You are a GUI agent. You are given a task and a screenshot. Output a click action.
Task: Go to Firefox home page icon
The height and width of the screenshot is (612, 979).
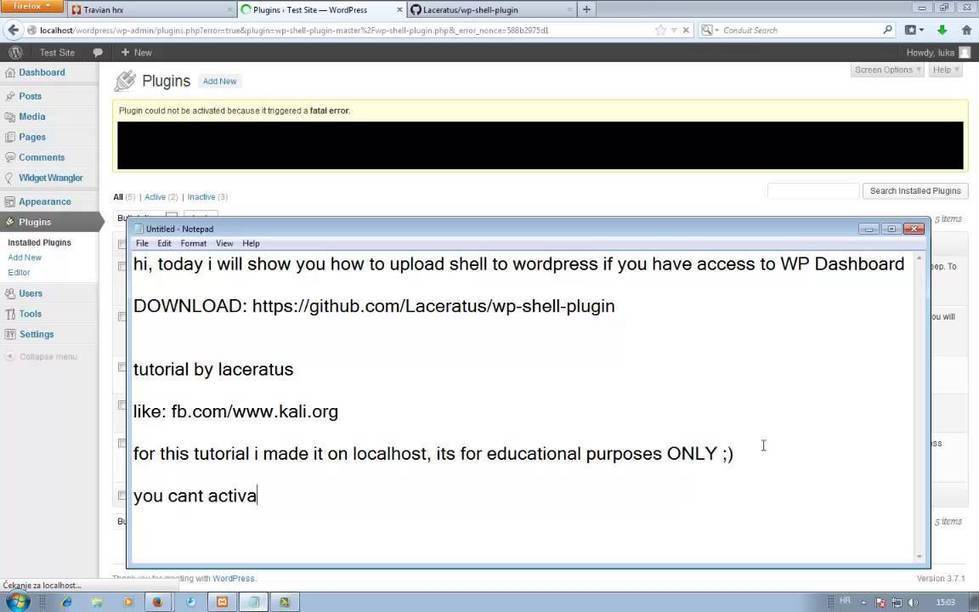[966, 30]
